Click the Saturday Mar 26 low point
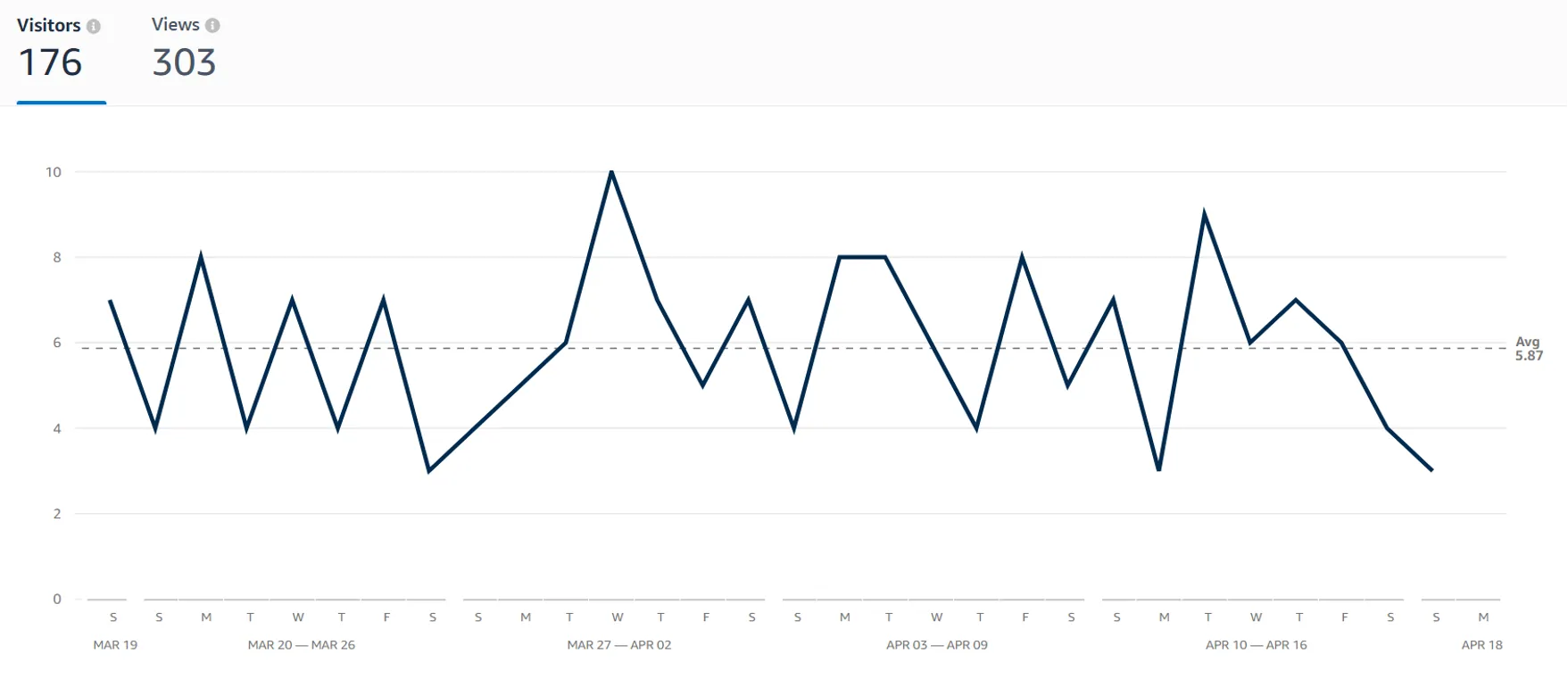The width and height of the screenshot is (1568, 687). (429, 470)
